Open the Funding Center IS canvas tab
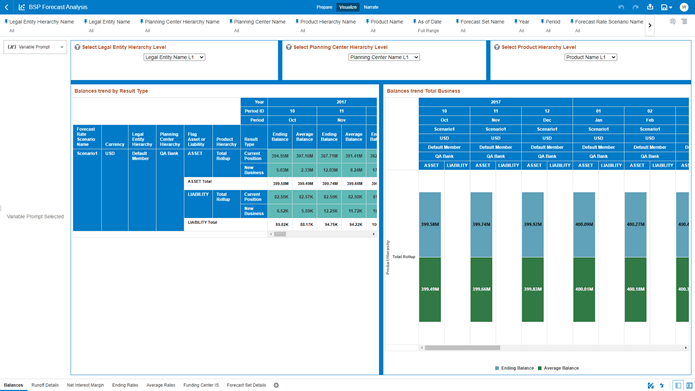The image size is (695, 391). tap(201, 385)
